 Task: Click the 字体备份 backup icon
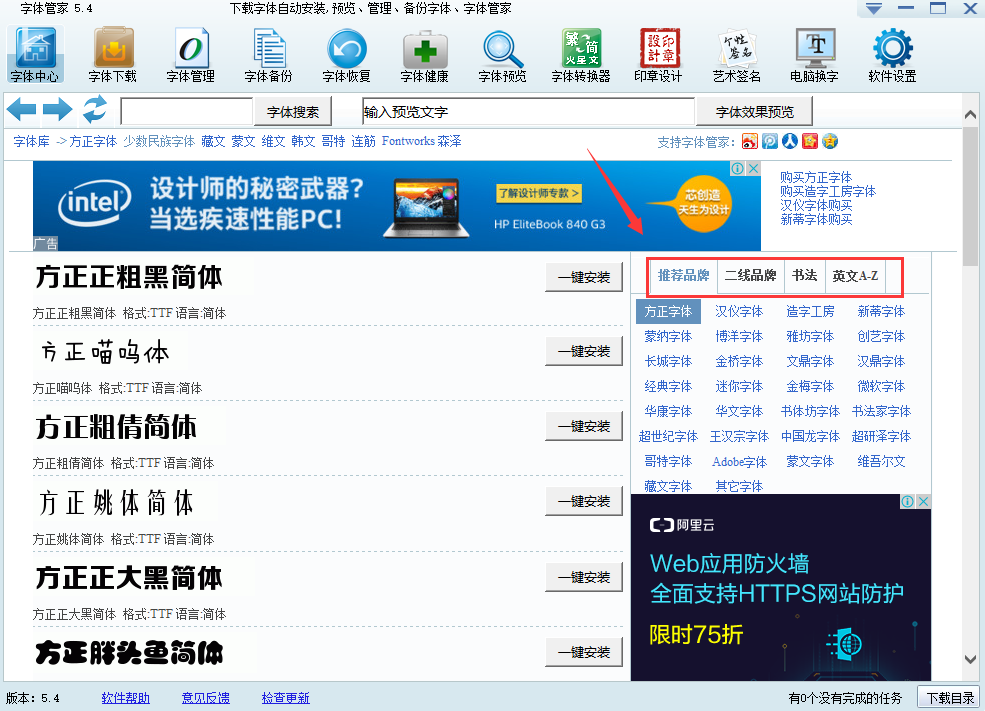click(268, 50)
